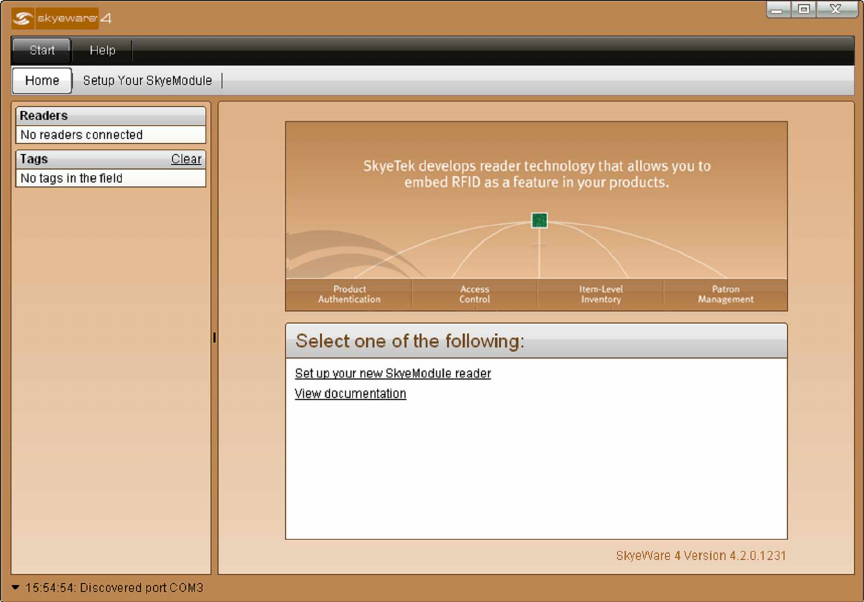The image size is (864, 602).
Task: Click Set up your new SkyeModule reader
Action: pos(393,373)
